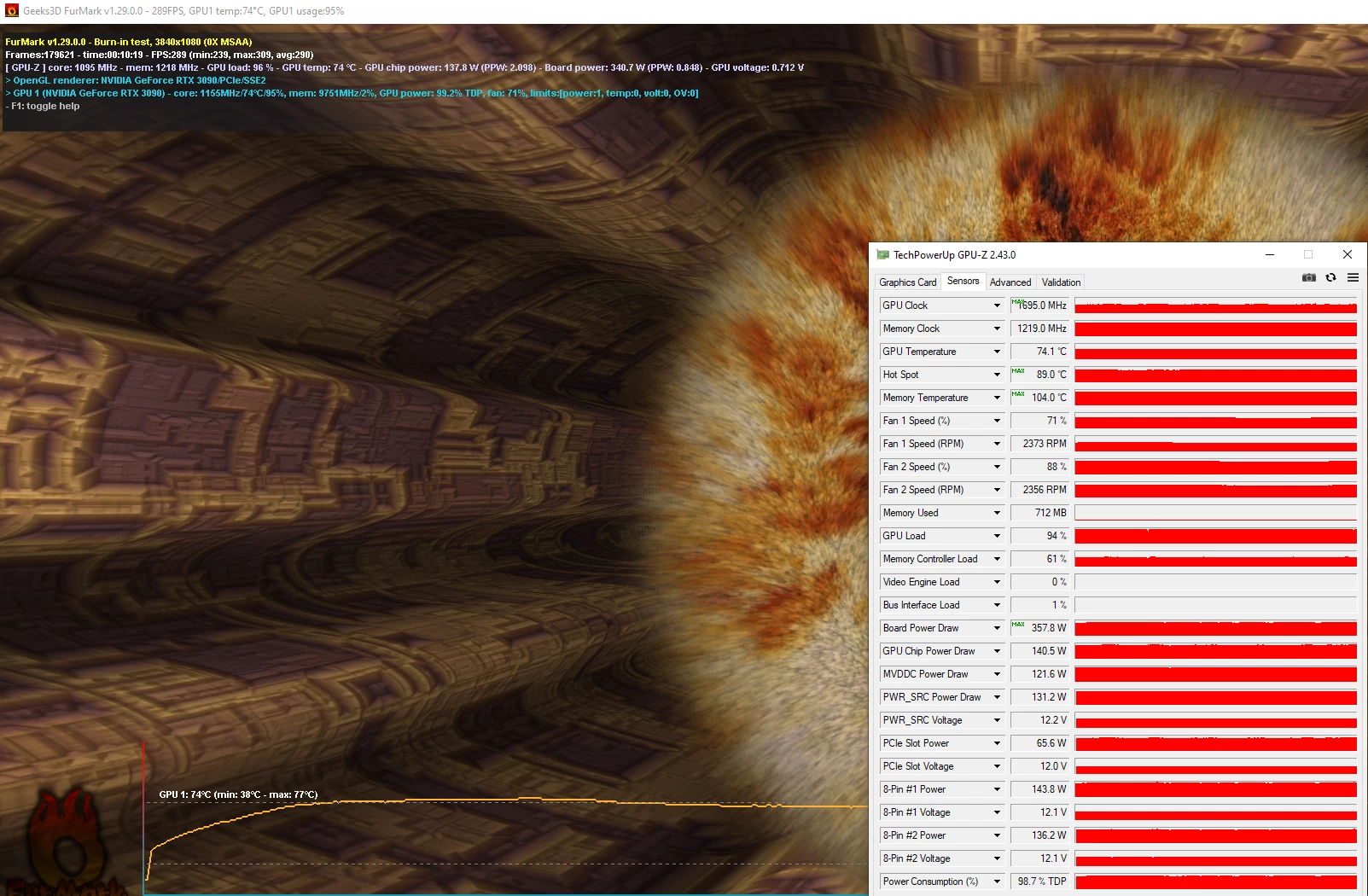Viewport: 1368px width, 896px height.
Task: Click the FurMark flame icon in title bar
Action: (11, 11)
